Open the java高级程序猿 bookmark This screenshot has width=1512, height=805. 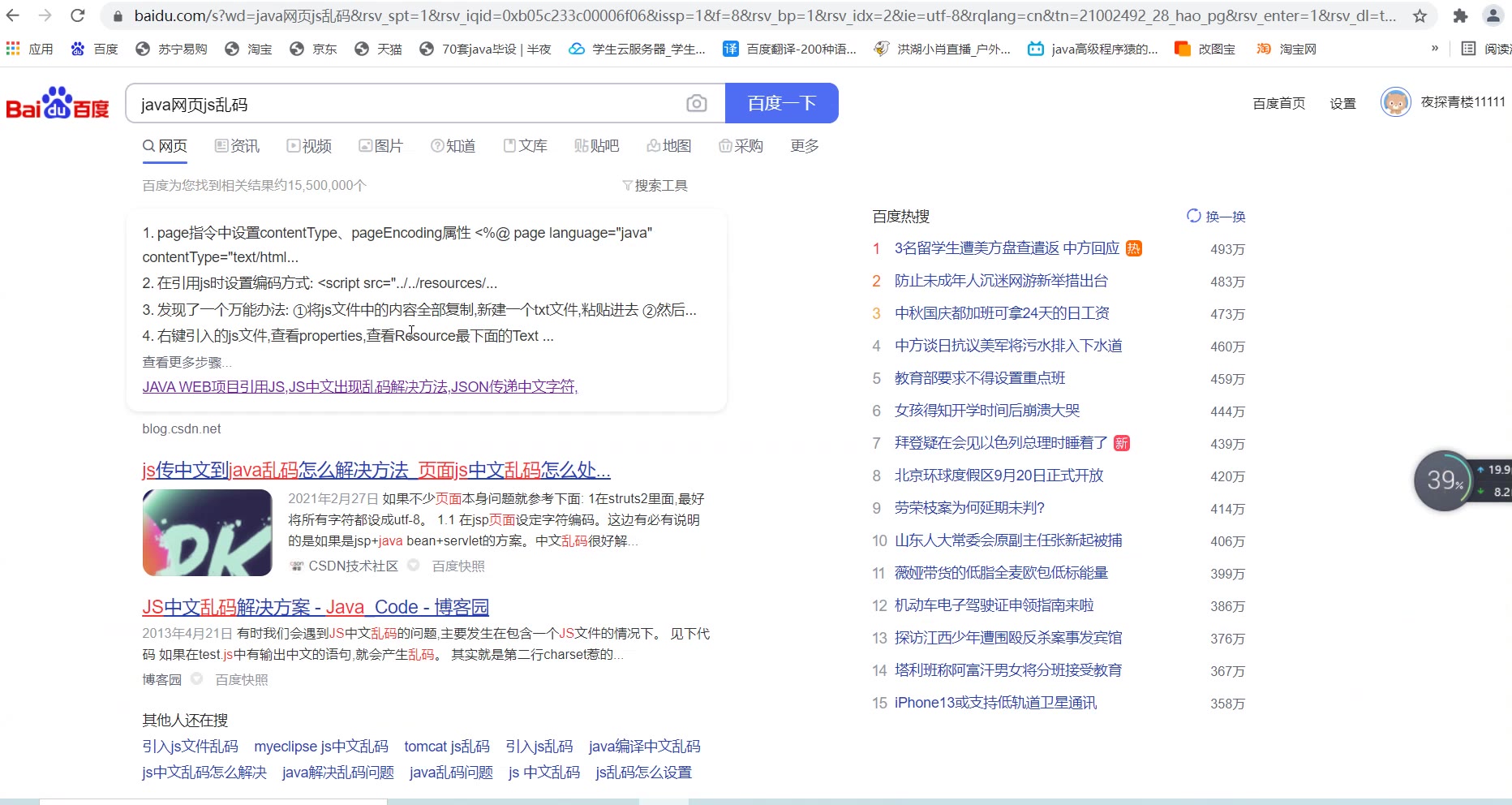1093,49
